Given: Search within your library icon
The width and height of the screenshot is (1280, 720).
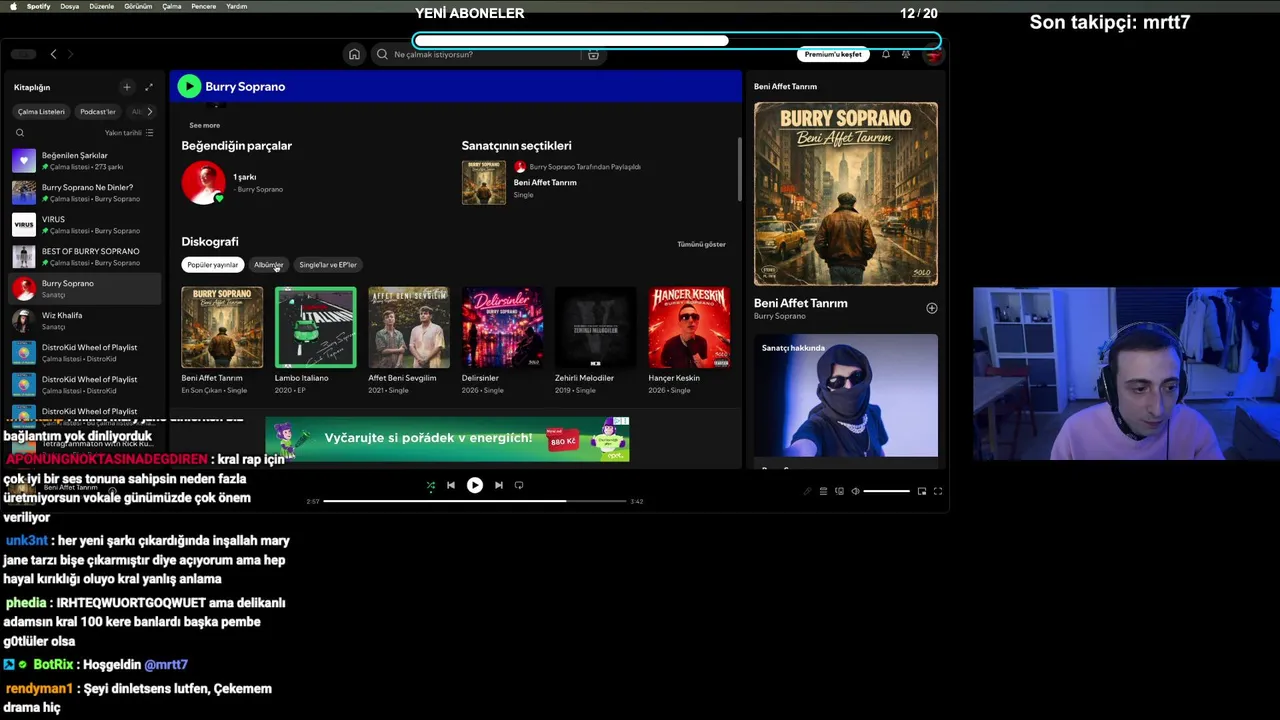Looking at the screenshot, I should coord(20,132).
